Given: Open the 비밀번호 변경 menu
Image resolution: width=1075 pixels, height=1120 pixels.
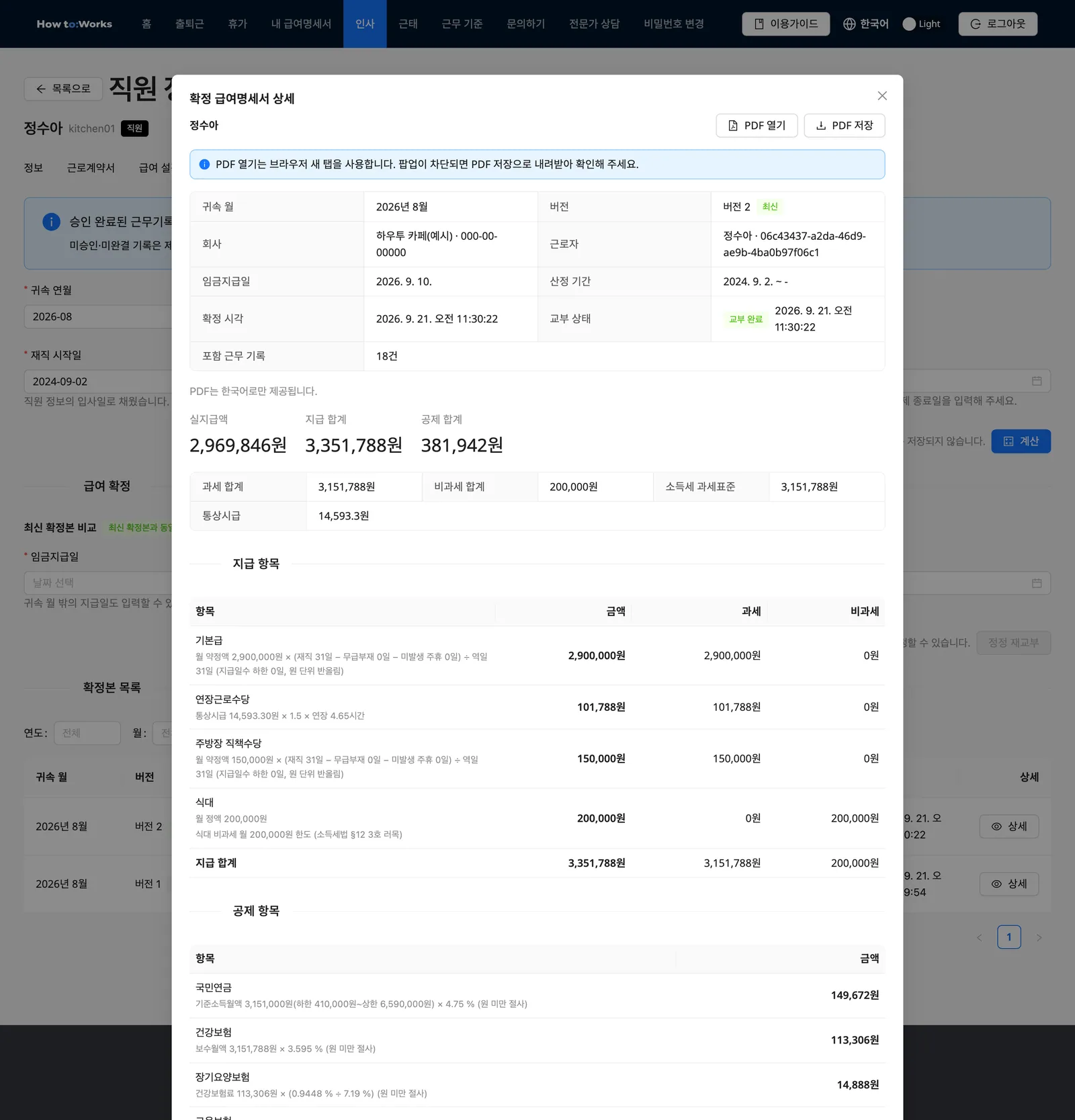Looking at the screenshot, I should pos(673,24).
